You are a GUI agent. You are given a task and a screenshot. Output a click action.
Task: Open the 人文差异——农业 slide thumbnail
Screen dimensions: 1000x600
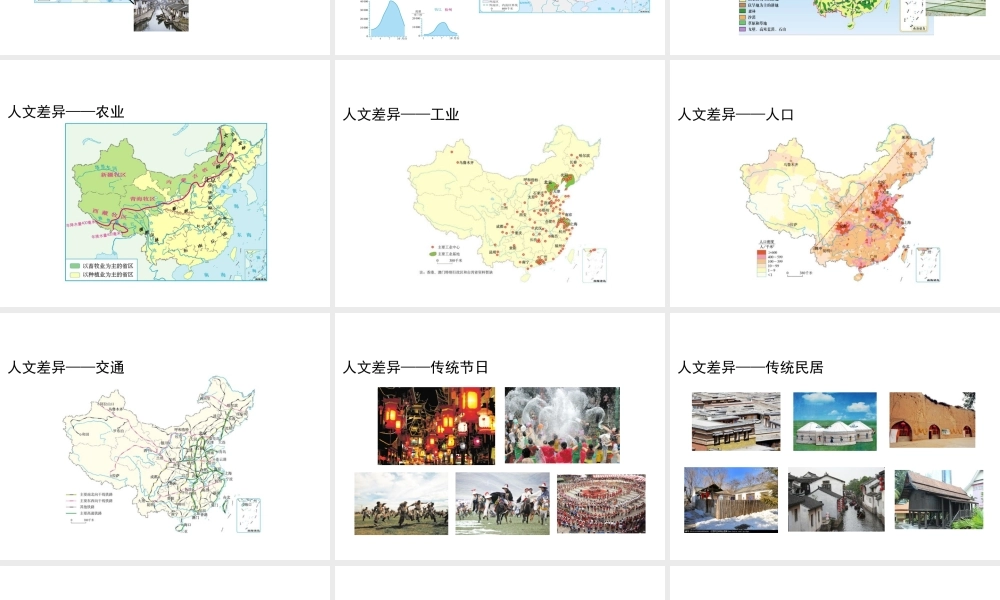coord(165,184)
